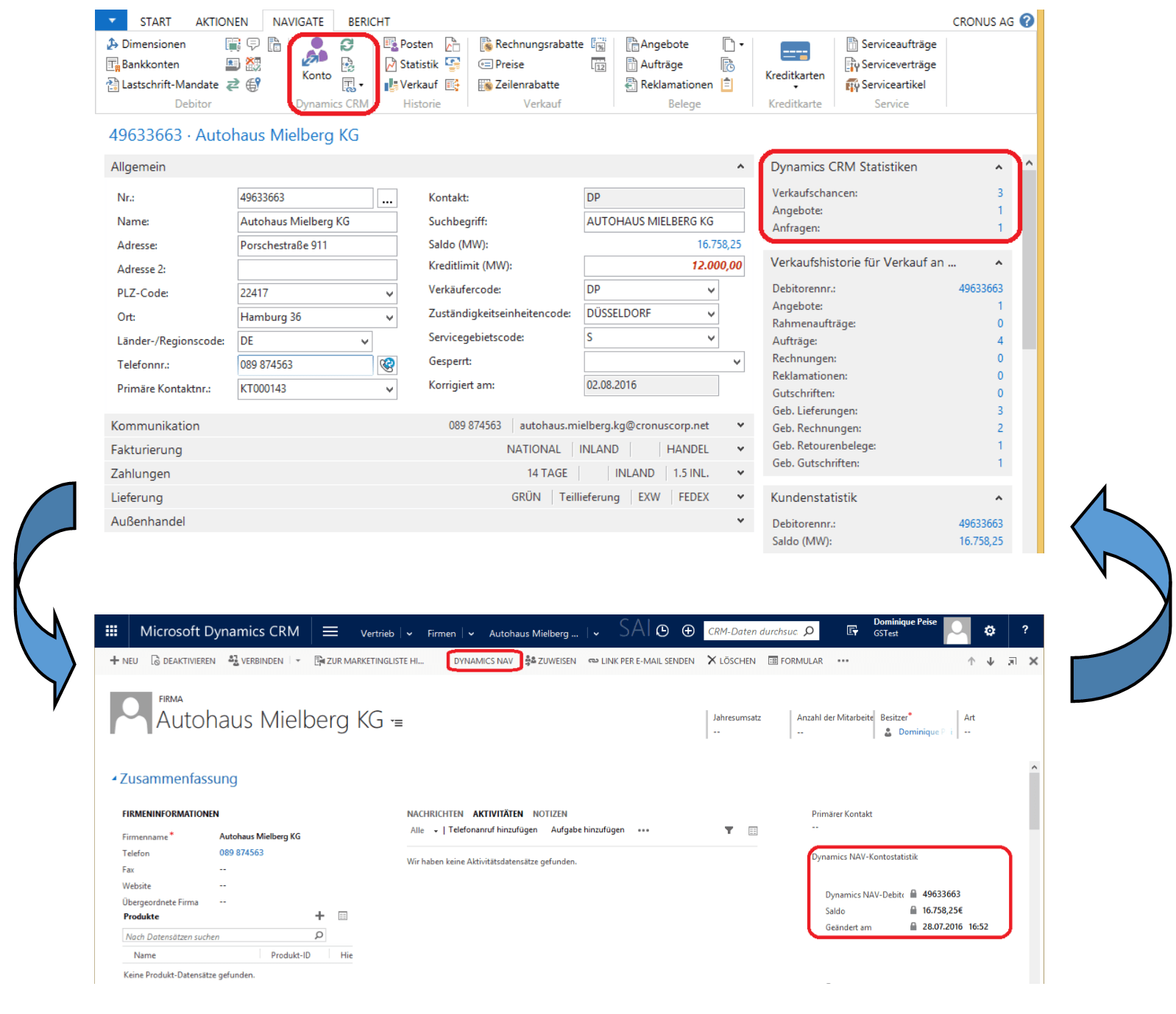Open the PLZ-Code dropdown
This screenshot has width=1176, height=1014.
tap(389, 294)
